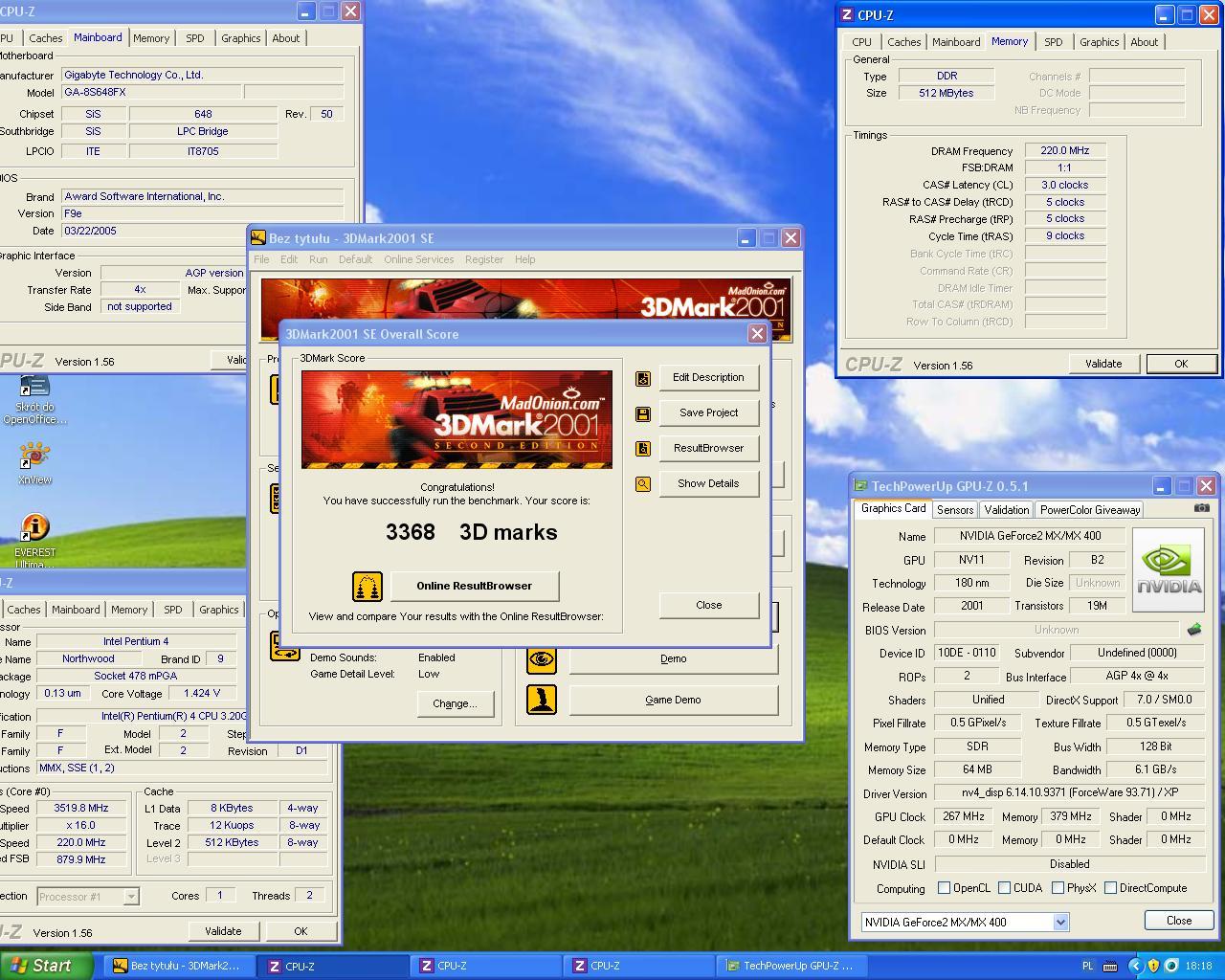
Task: Toggle the PhysX checkbox in GPU-Z
Action: click(1058, 888)
